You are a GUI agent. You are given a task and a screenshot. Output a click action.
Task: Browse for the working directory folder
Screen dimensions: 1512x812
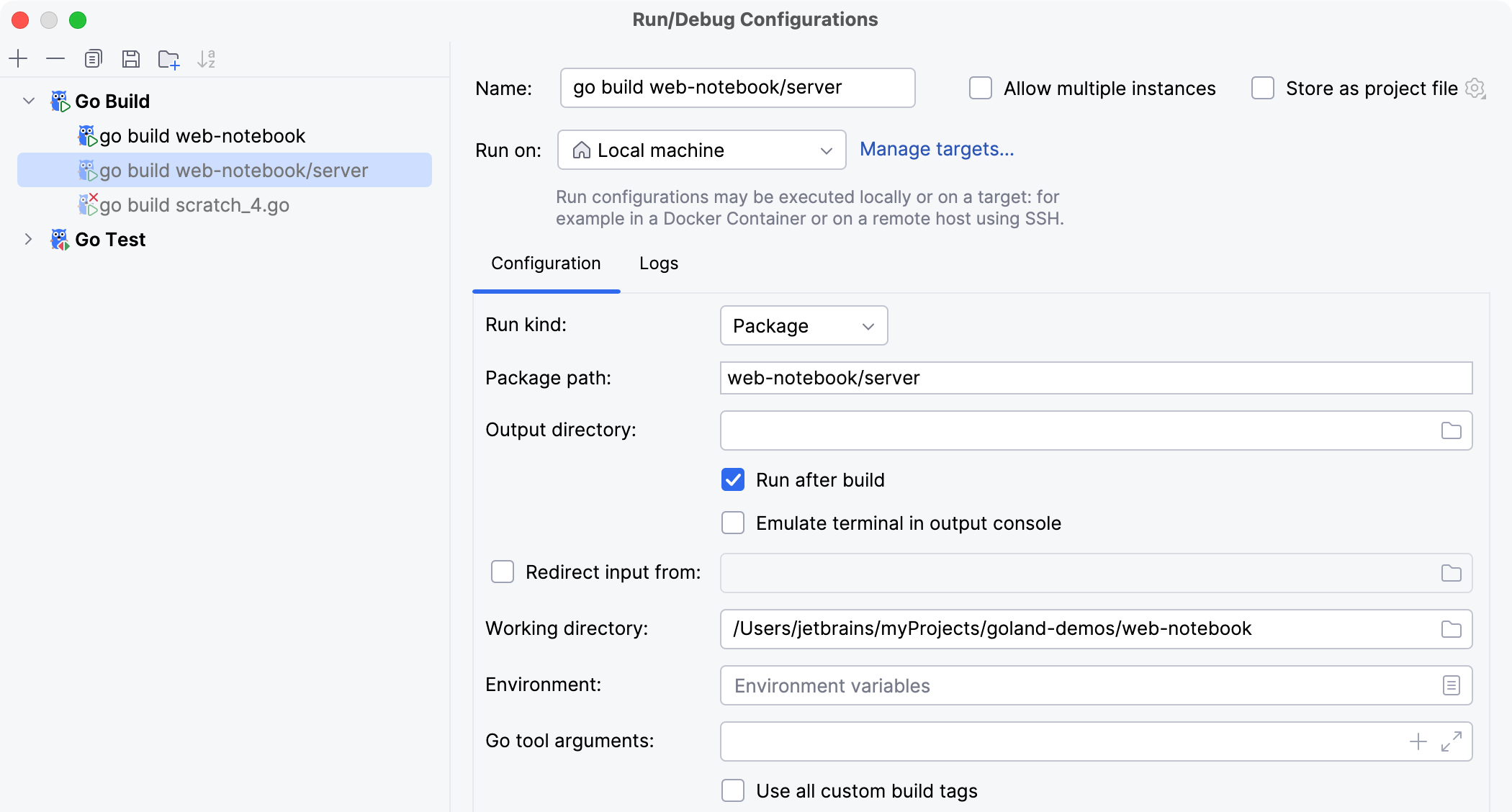(x=1451, y=629)
